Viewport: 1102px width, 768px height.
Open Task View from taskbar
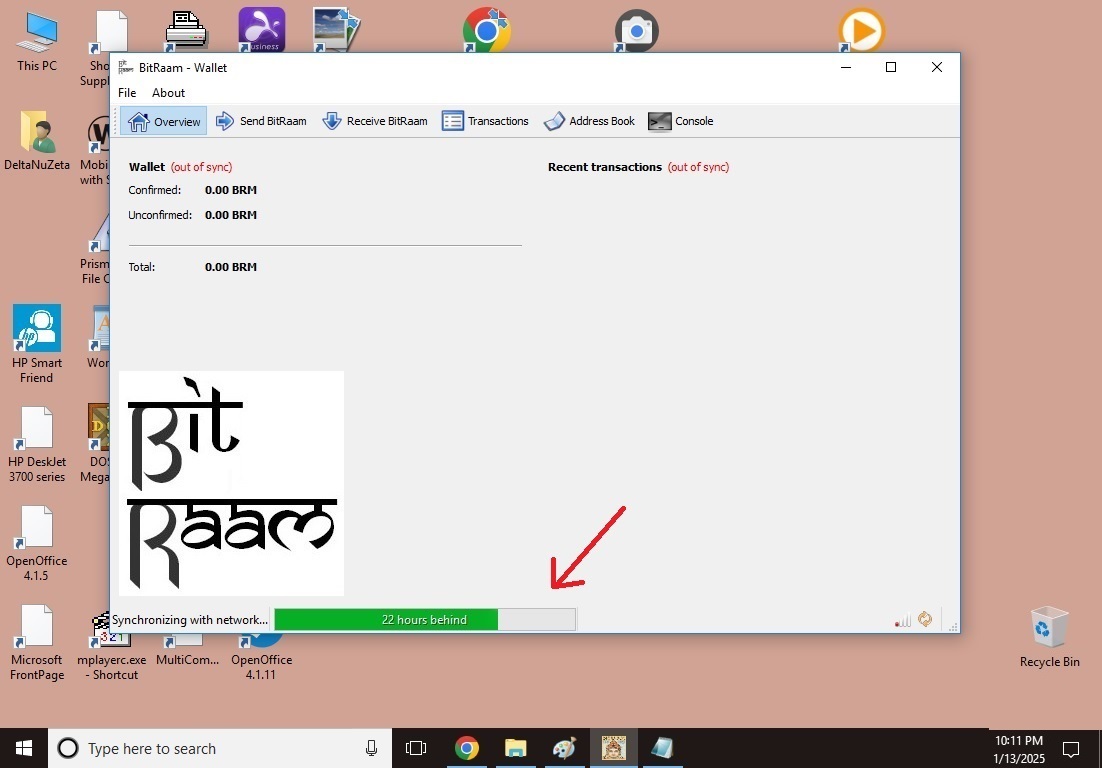click(416, 748)
